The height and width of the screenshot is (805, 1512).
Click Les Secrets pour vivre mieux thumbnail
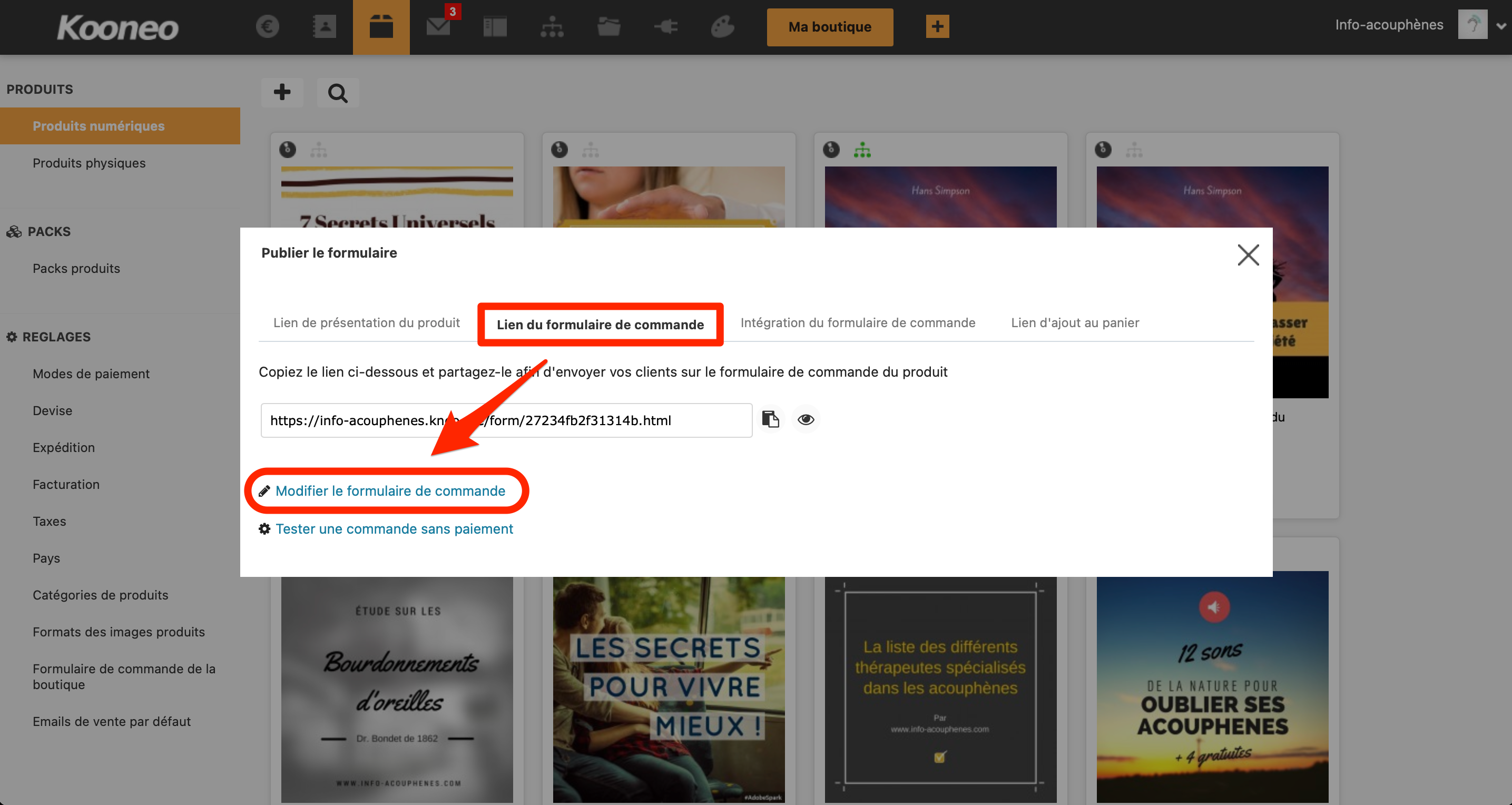click(x=669, y=689)
